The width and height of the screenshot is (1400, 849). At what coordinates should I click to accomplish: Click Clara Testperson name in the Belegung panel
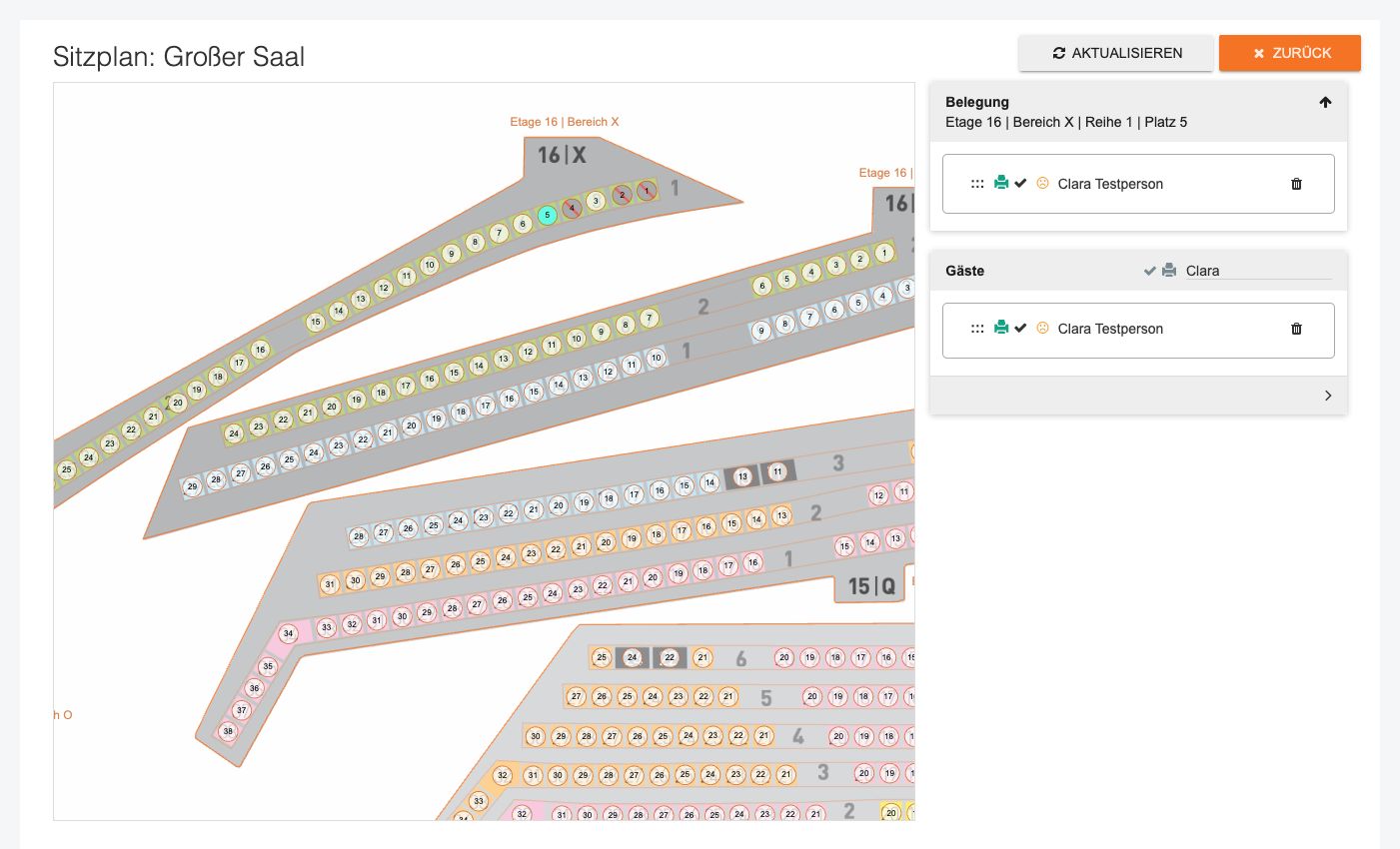coord(1110,184)
